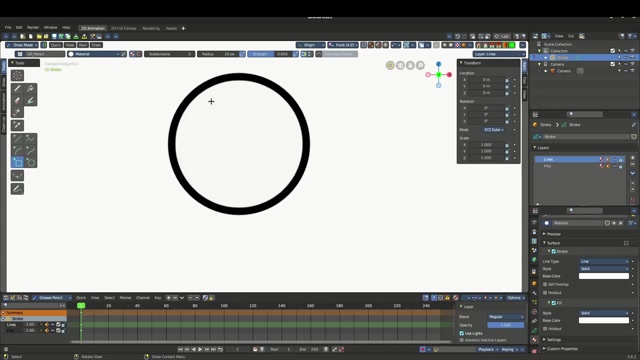Screen dimensions: 640x360
Task: Switch to the Rendering workspace tab
Action: 151,28
